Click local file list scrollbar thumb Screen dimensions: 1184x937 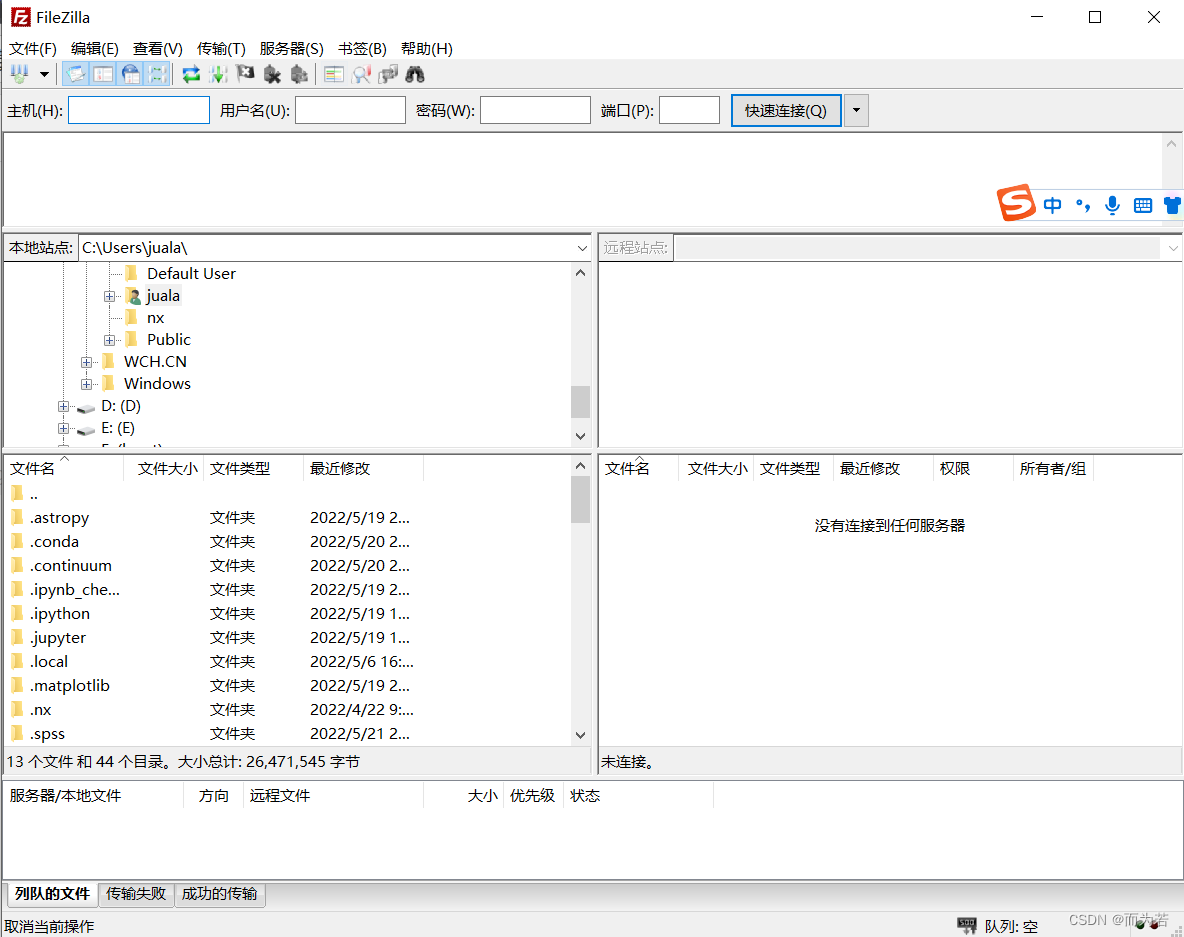(580, 499)
